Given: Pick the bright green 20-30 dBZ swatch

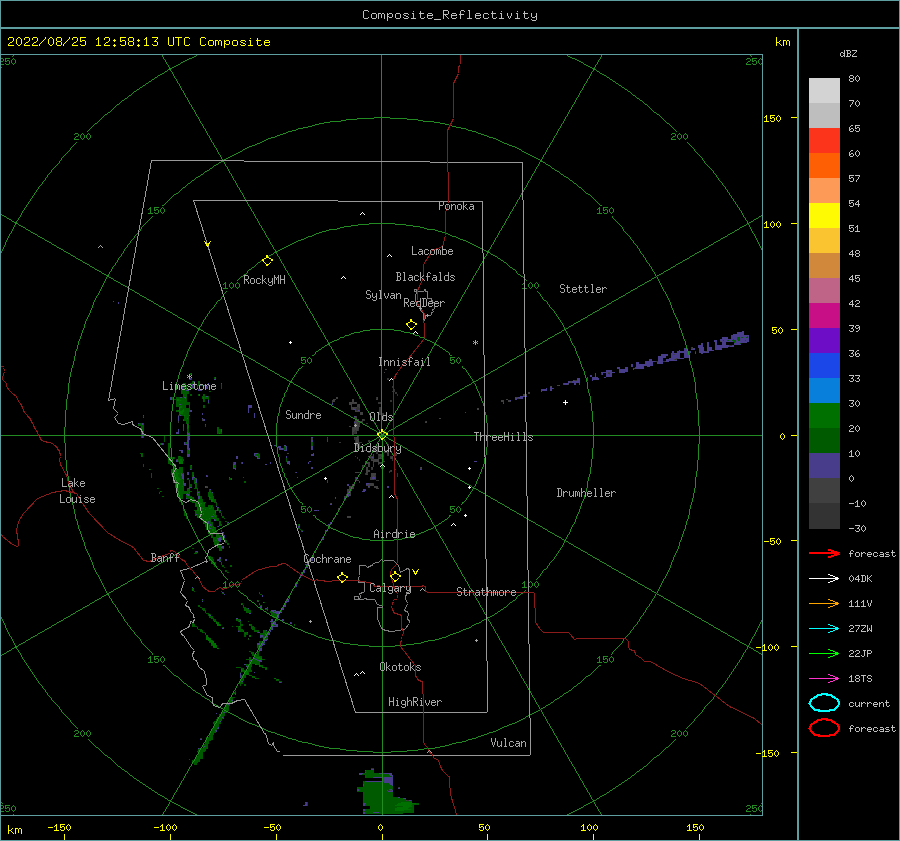Looking at the screenshot, I should [824, 416].
